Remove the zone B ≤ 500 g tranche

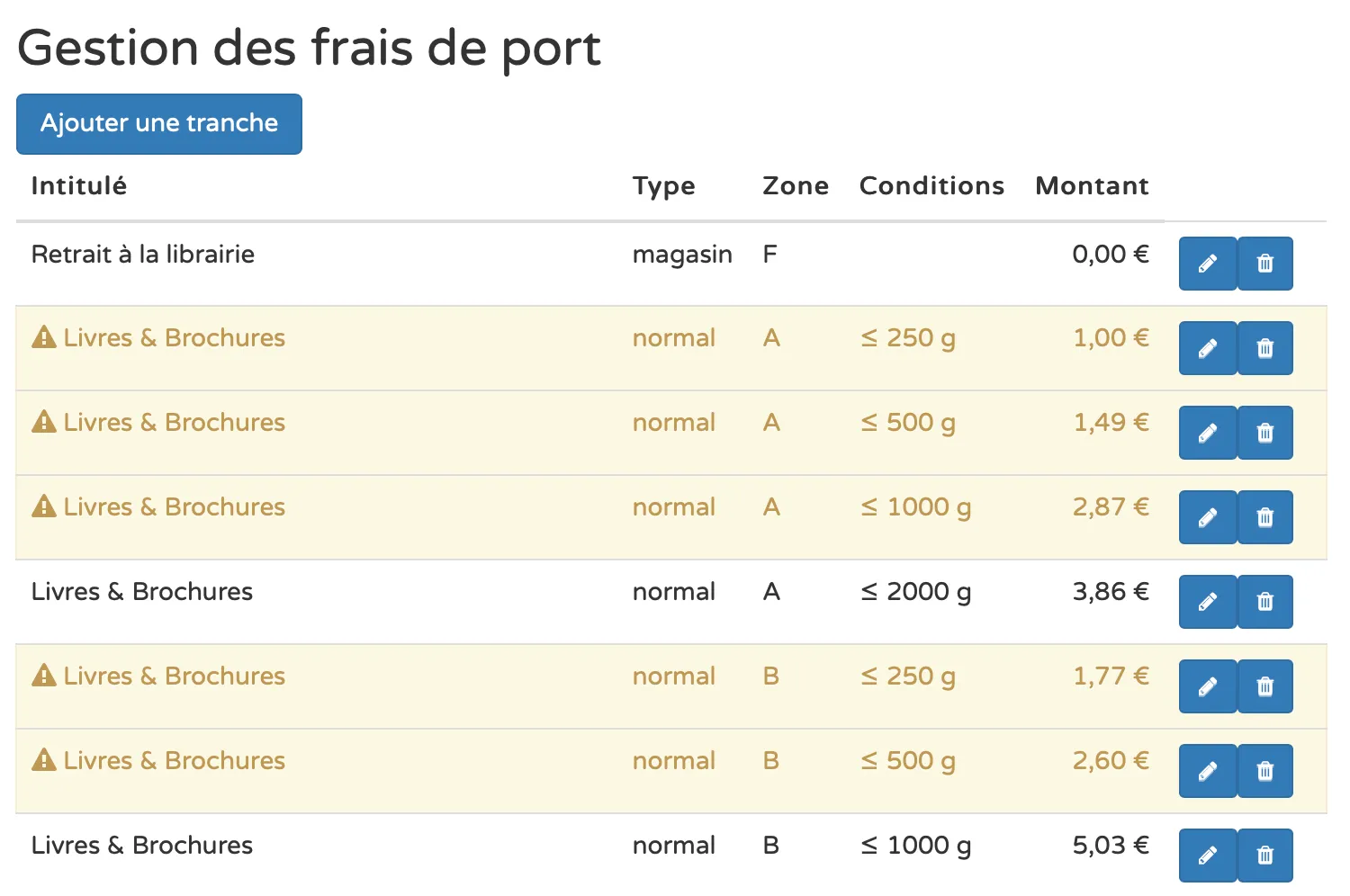pyautogui.click(x=1264, y=771)
